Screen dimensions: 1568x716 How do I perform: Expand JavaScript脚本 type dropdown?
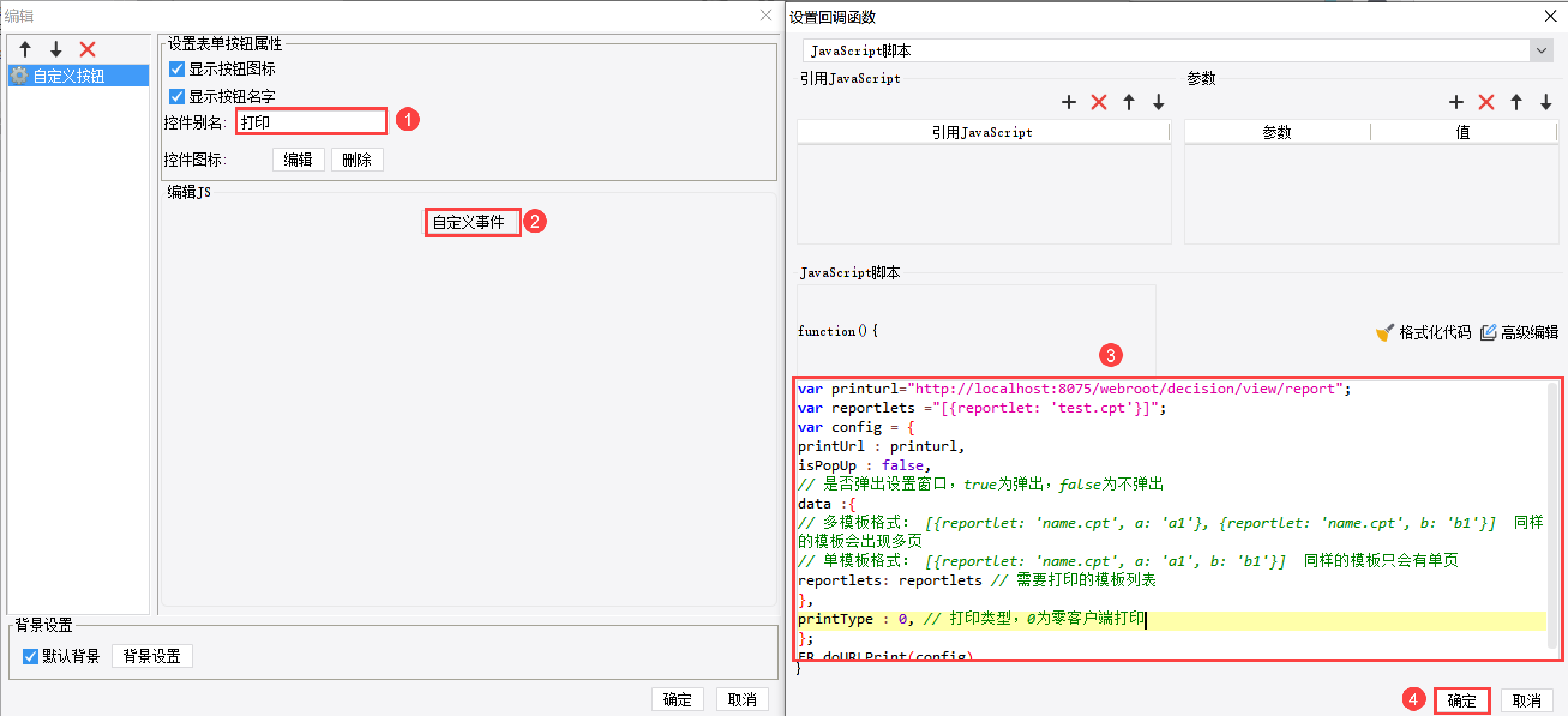tap(1540, 50)
